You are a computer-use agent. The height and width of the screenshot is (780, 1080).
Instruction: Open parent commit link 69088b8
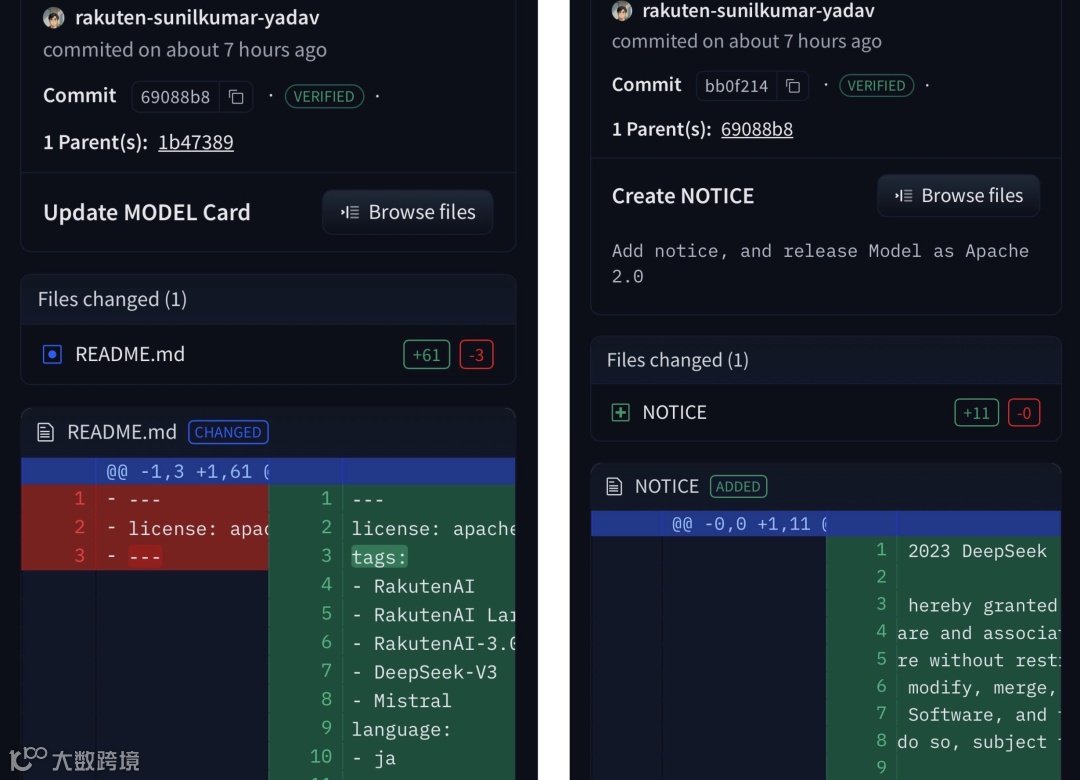click(x=756, y=130)
